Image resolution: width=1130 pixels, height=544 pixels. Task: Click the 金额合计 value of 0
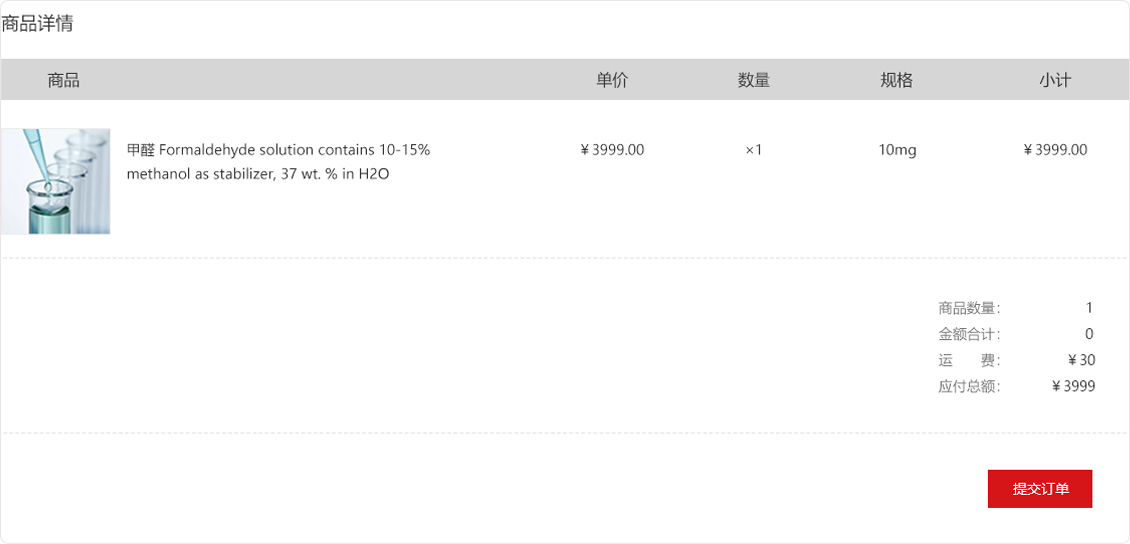(1089, 334)
